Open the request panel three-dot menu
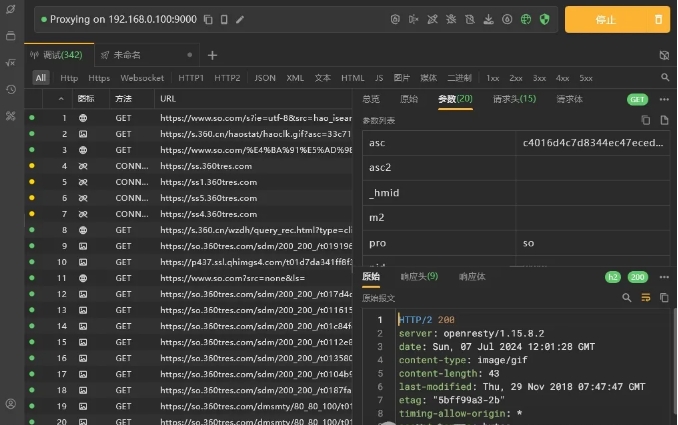 pos(663,99)
